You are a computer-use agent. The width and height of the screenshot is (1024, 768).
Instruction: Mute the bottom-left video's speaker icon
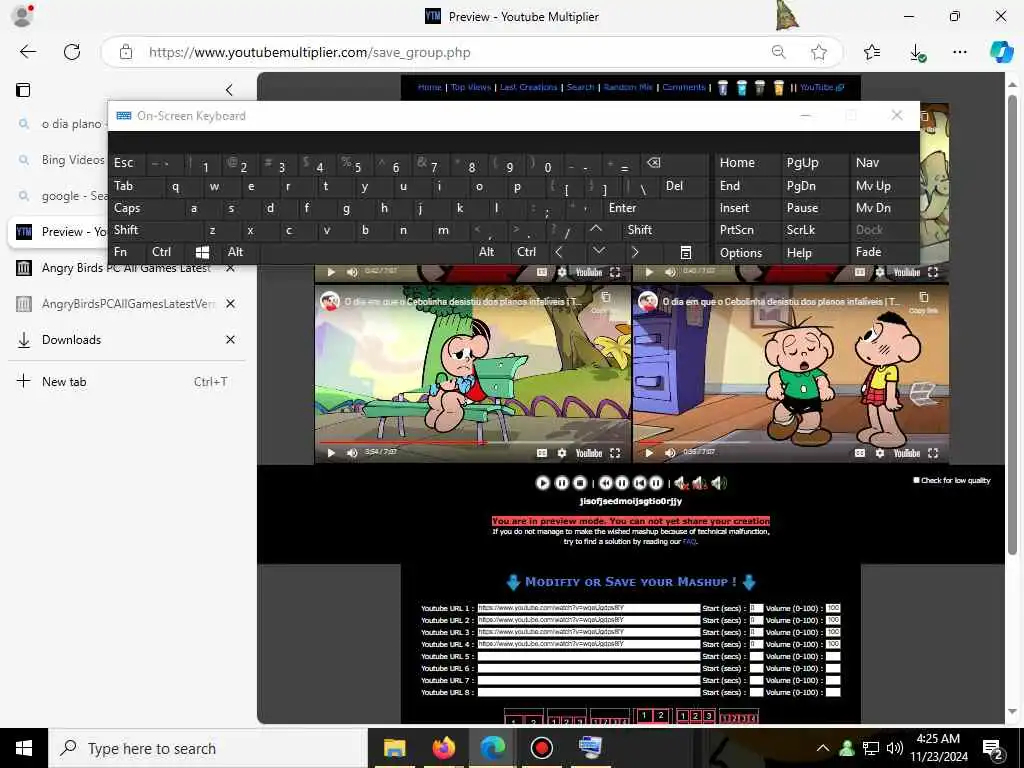[x=352, y=453]
